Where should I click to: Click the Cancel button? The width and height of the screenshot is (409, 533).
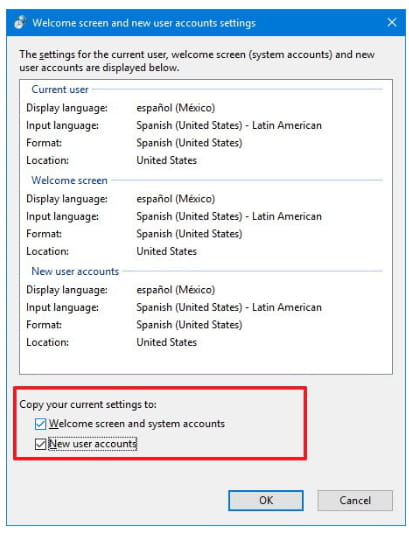[355, 500]
